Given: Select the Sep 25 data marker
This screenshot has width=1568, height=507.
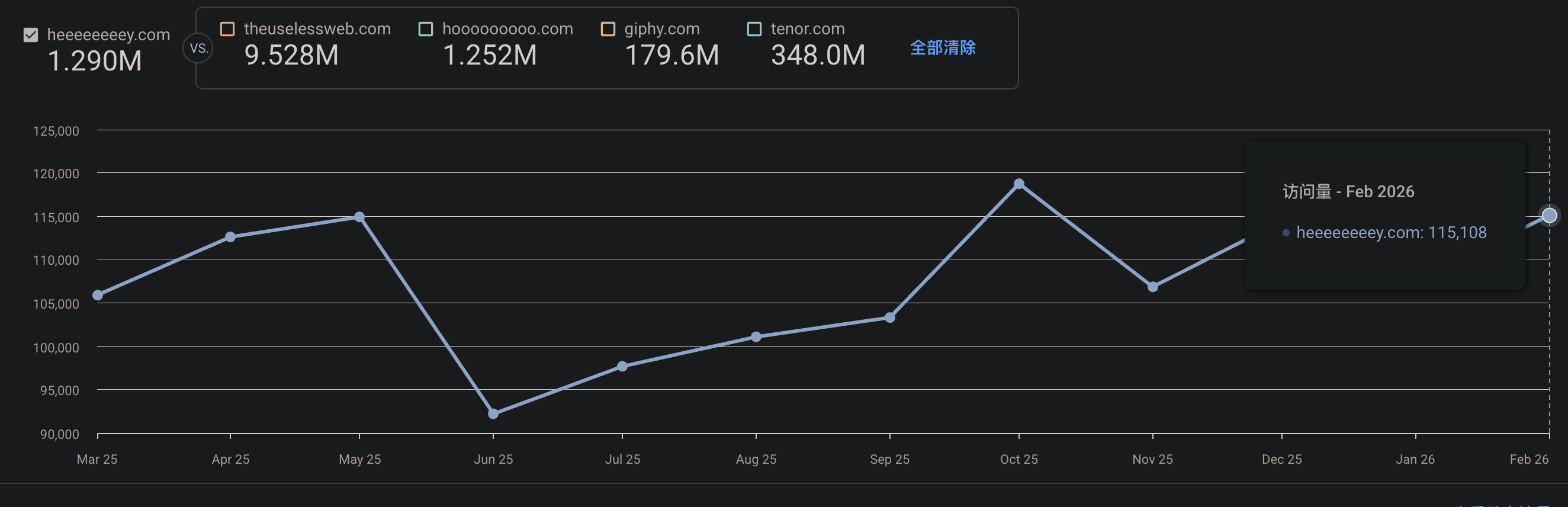Looking at the screenshot, I should 889,317.
